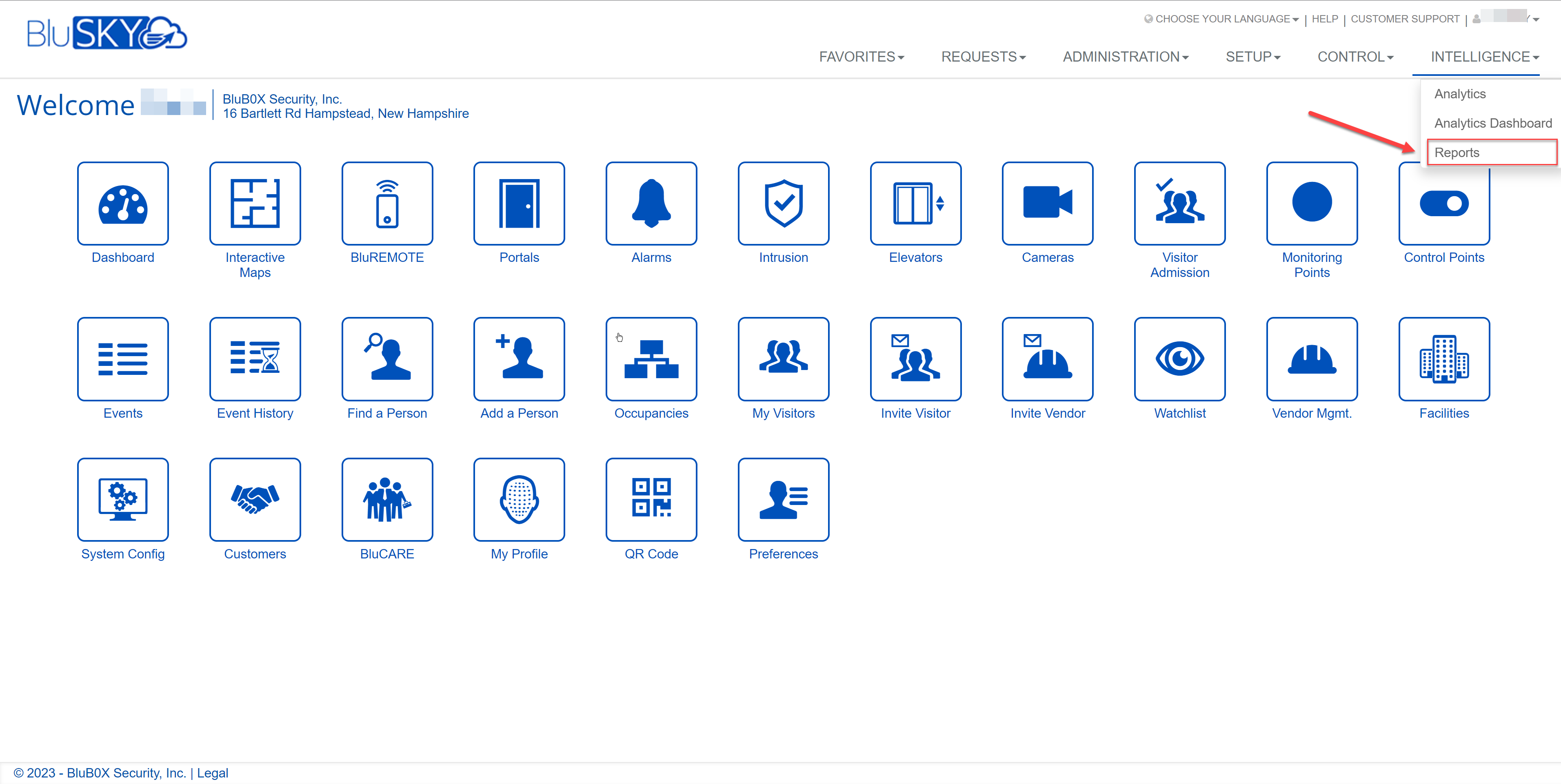The height and width of the screenshot is (784, 1561).
Task: Open the Elevators icon
Action: pyautogui.click(x=916, y=204)
